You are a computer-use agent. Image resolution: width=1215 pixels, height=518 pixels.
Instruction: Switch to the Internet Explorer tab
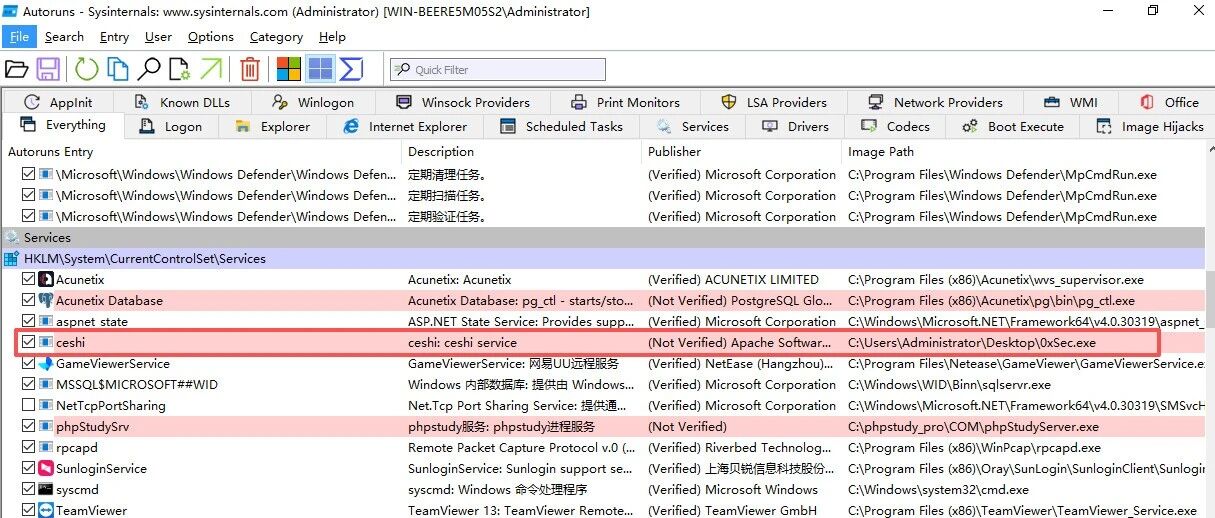pyautogui.click(x=405, y=127)
